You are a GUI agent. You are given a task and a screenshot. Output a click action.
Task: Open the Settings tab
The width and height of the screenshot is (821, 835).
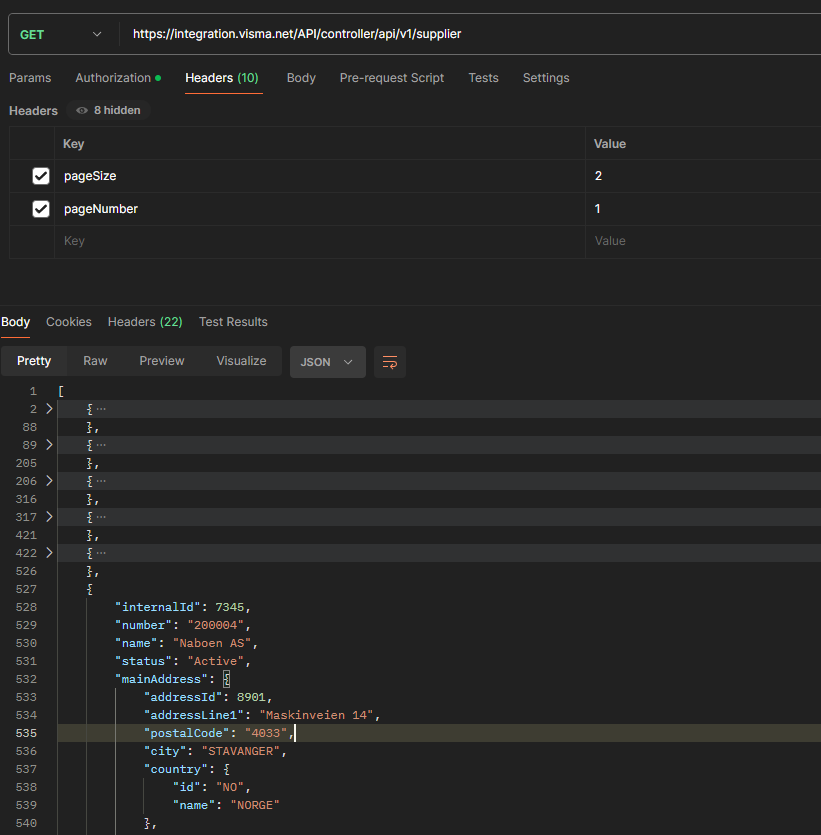pos(546,78)
